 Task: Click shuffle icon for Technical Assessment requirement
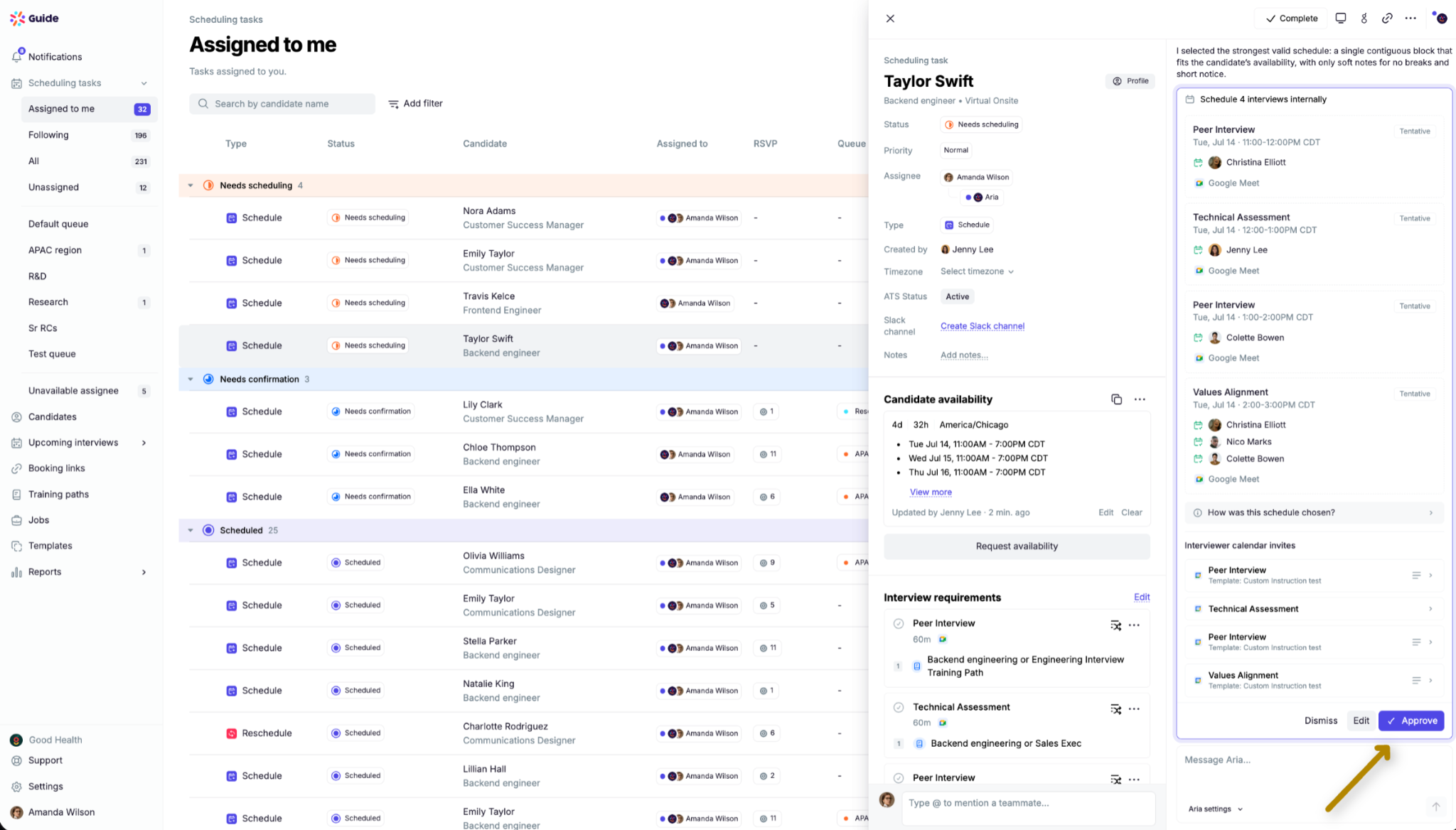(1115, 708)
